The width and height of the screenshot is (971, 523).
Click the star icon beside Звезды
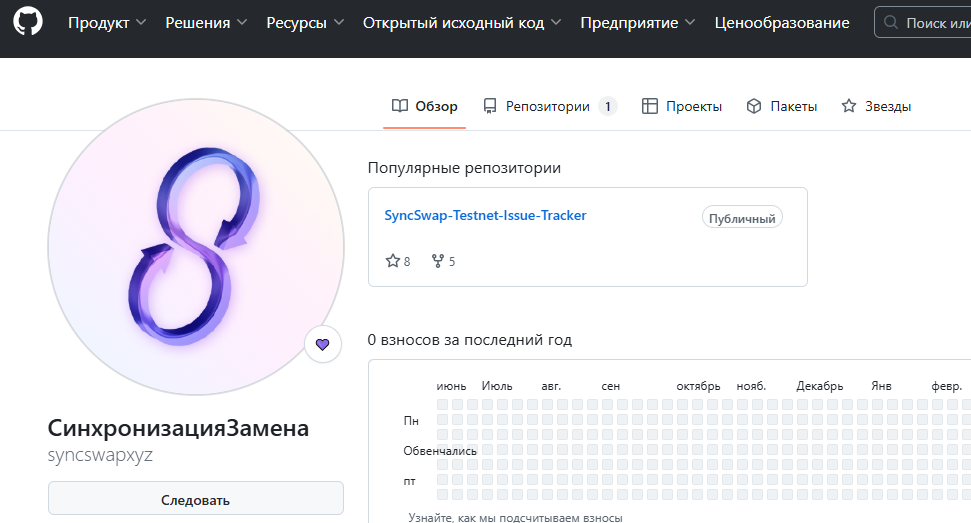pos(848,106)
